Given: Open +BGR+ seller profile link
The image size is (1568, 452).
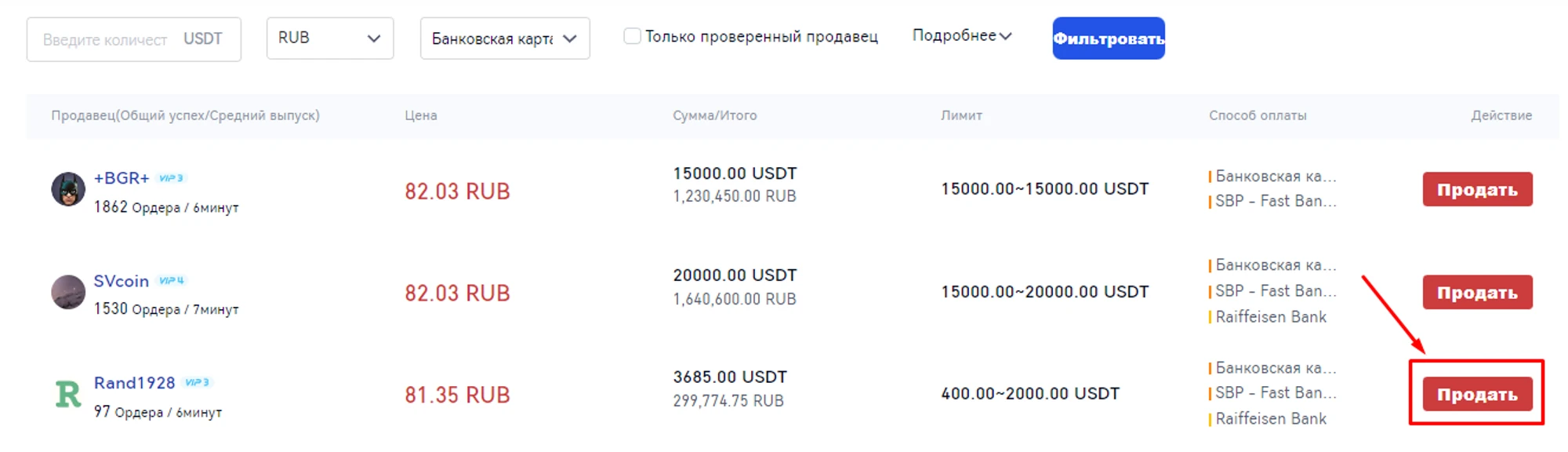Looking at the screenshot, I should point(122,178).
